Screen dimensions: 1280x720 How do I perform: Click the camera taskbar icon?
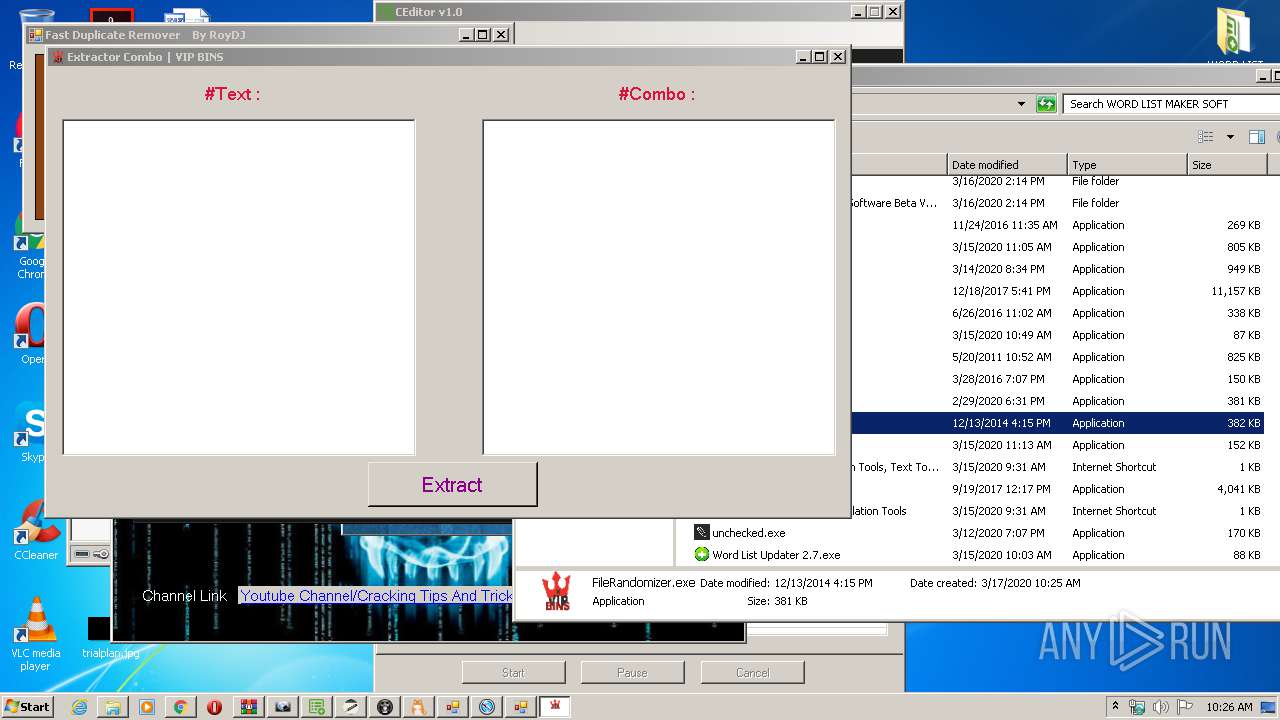click(x=283, y=707)
